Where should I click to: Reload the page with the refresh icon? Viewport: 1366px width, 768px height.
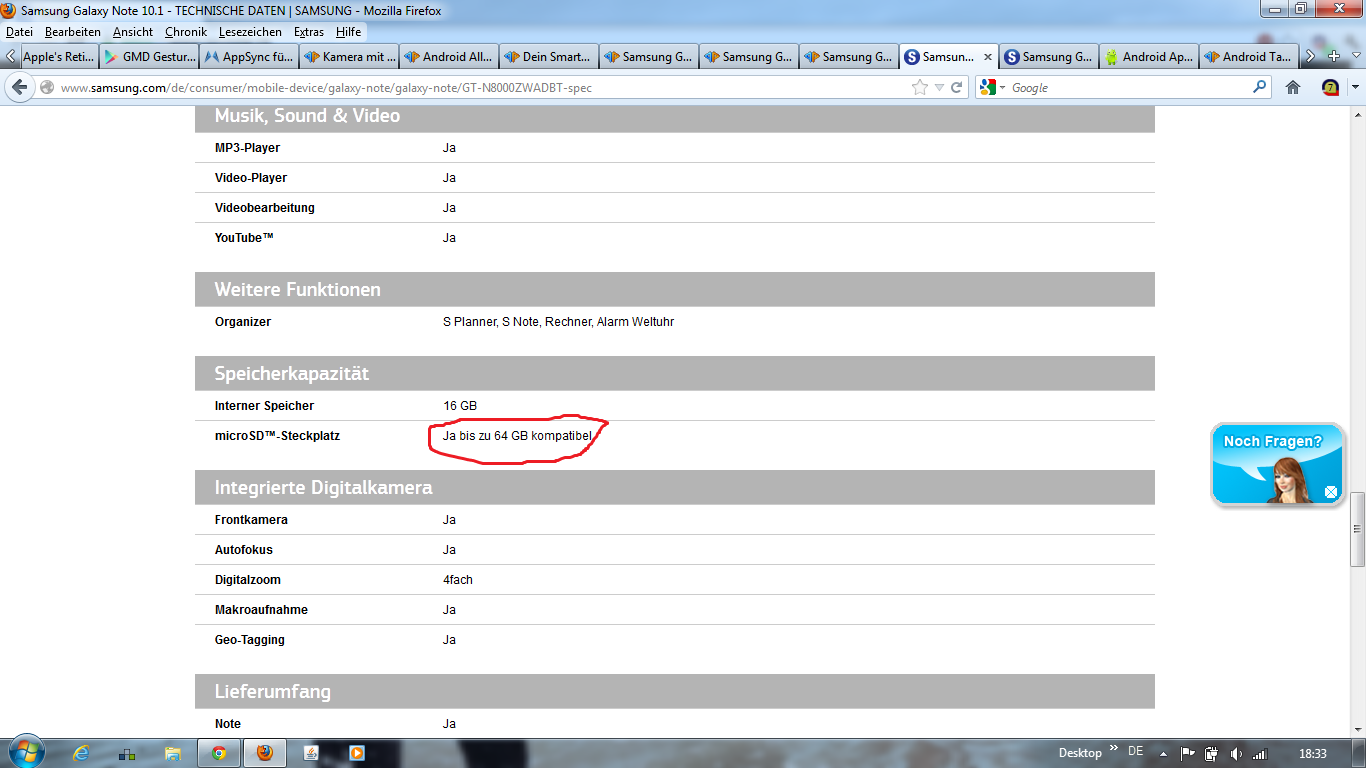point(957,88)
